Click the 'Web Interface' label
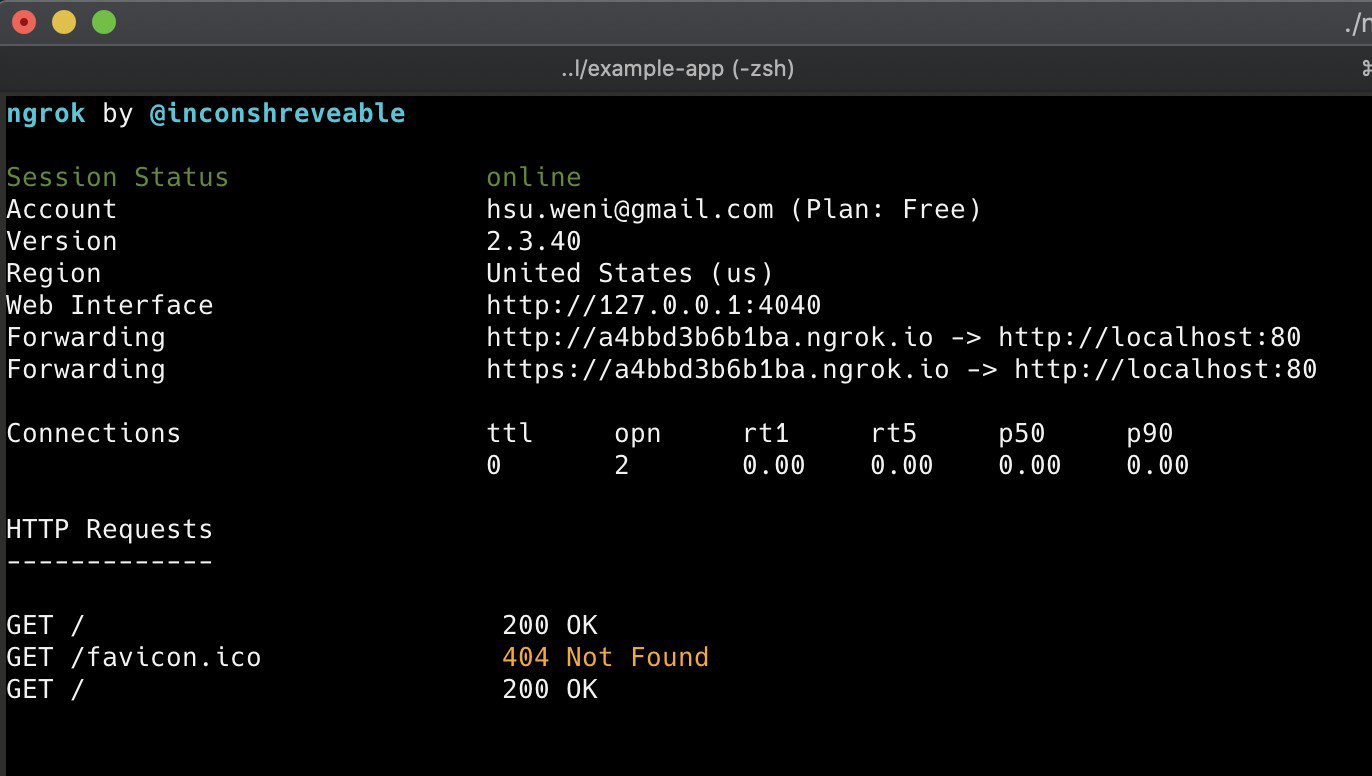Image resolution: width=1372 pixels, height=776 pixels. pyautogui.click(x=110, y=305)
